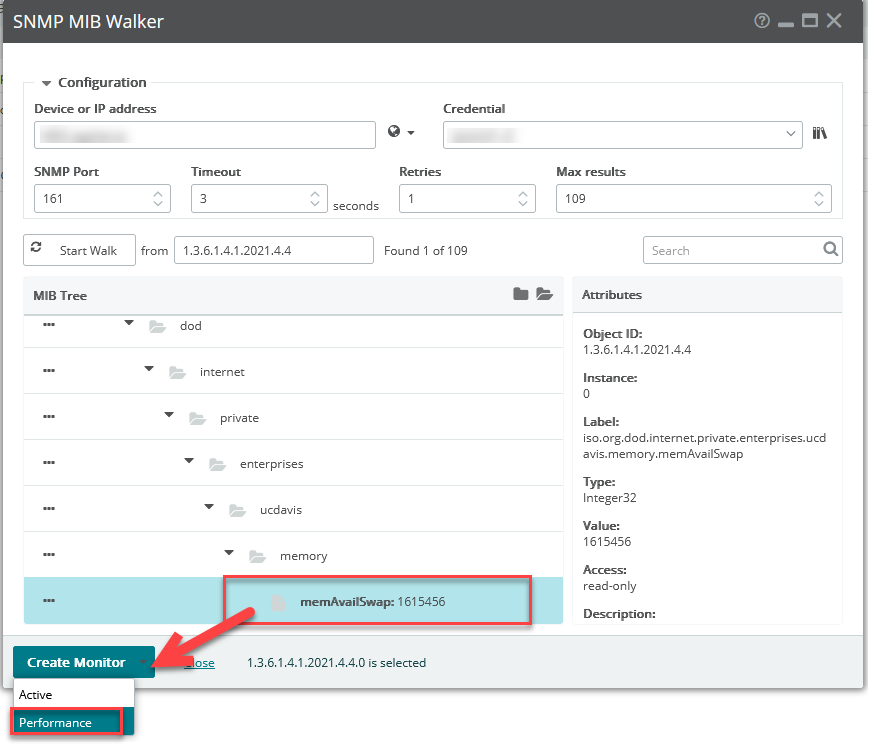Open the Credential dropdown
This screenshot has height=752, width=878.
(x=791, y=134)
